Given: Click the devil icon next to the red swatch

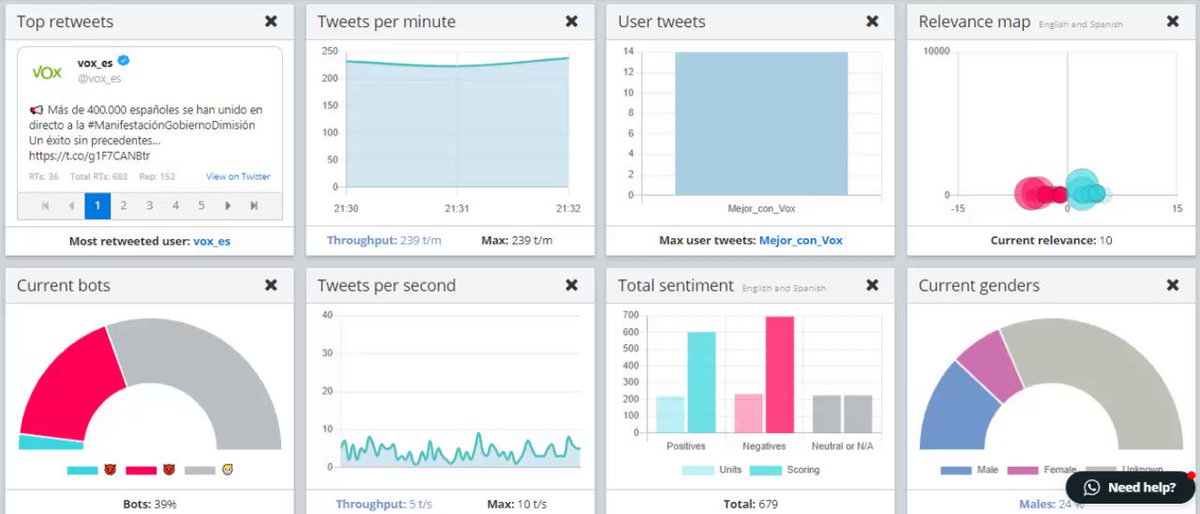Looking at the screenshot, I should click(168, 470).
